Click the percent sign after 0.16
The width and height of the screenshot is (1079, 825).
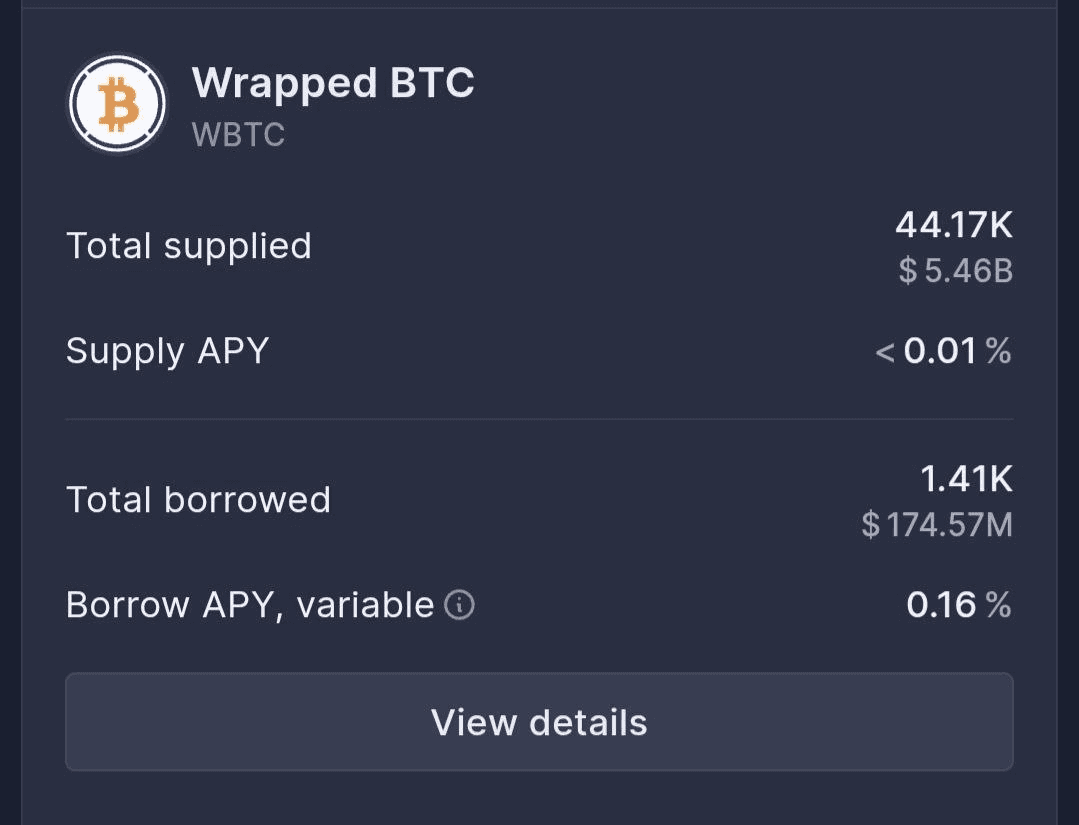coord(998,605)
